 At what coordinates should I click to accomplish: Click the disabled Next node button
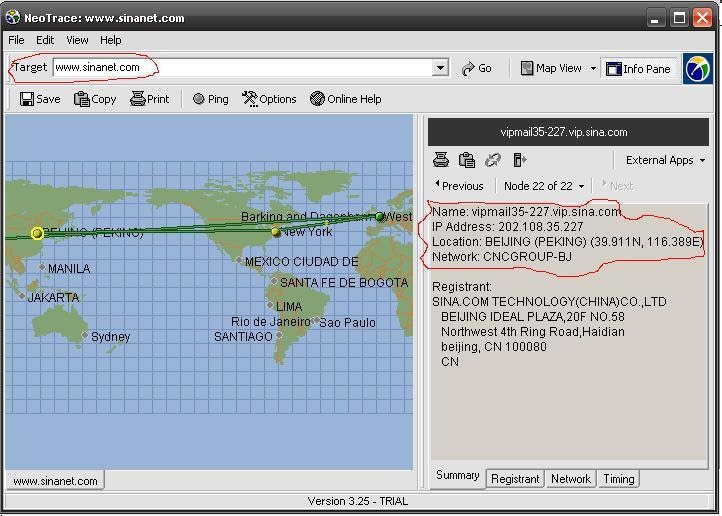point(618,186)
